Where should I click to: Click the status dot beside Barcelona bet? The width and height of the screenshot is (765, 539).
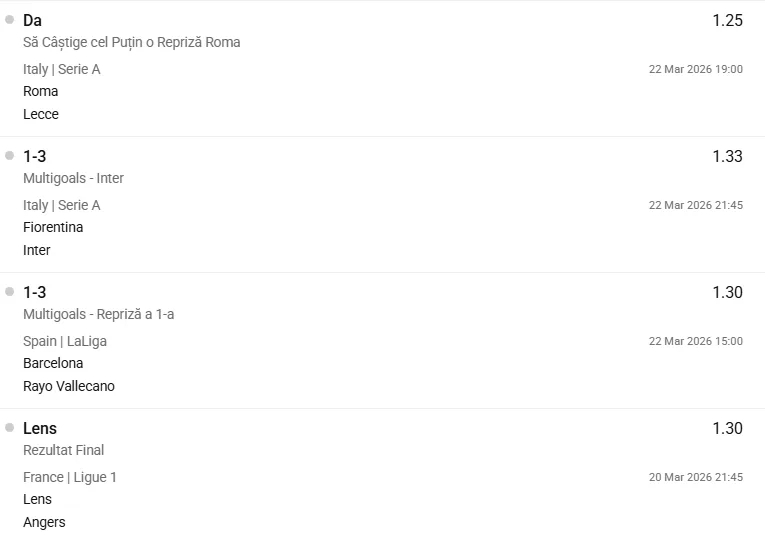click(10, 291)
